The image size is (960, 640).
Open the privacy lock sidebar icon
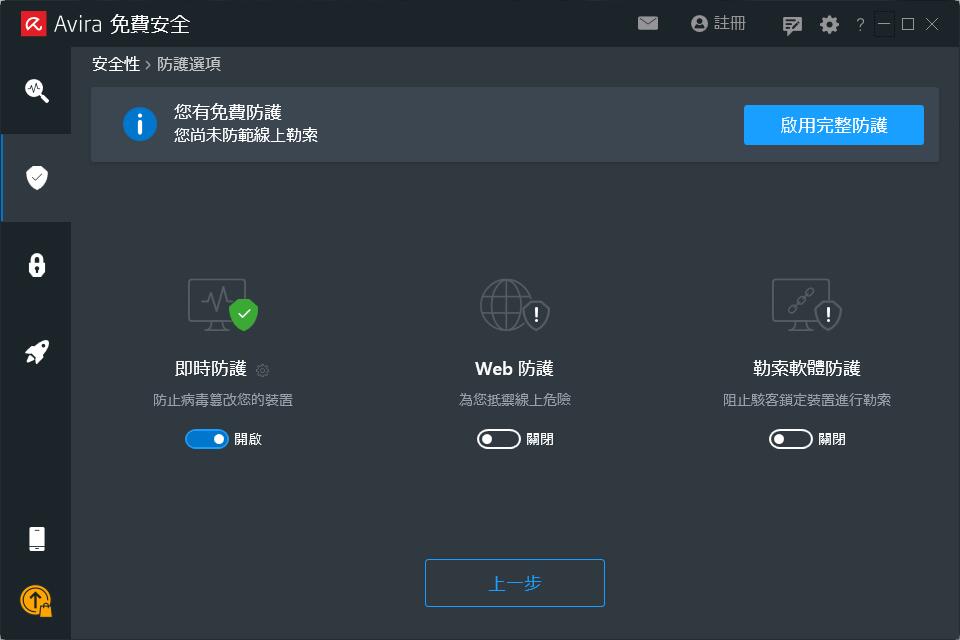click(37, 265)
